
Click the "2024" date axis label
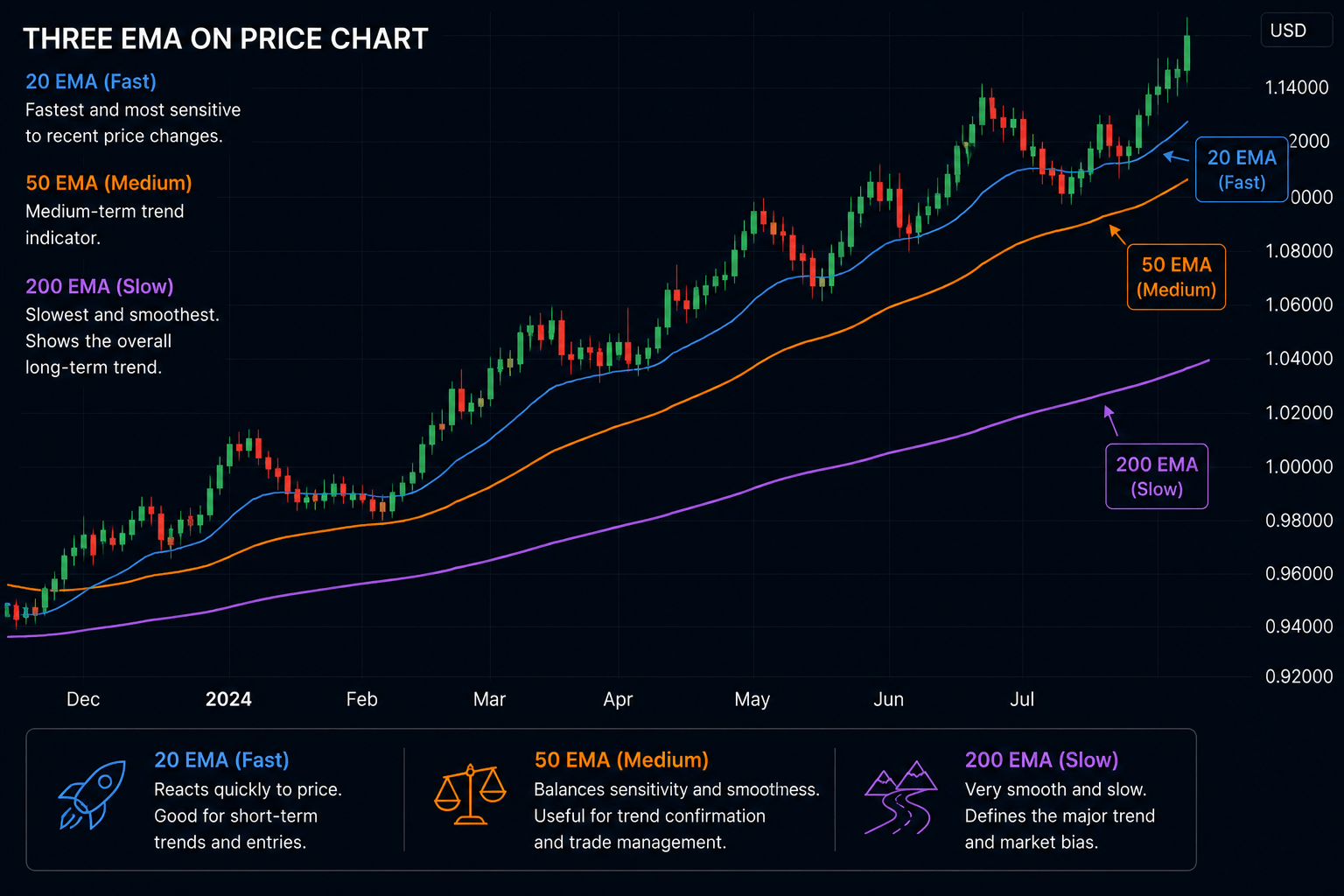pyautogui.click(x=228, y=699)
